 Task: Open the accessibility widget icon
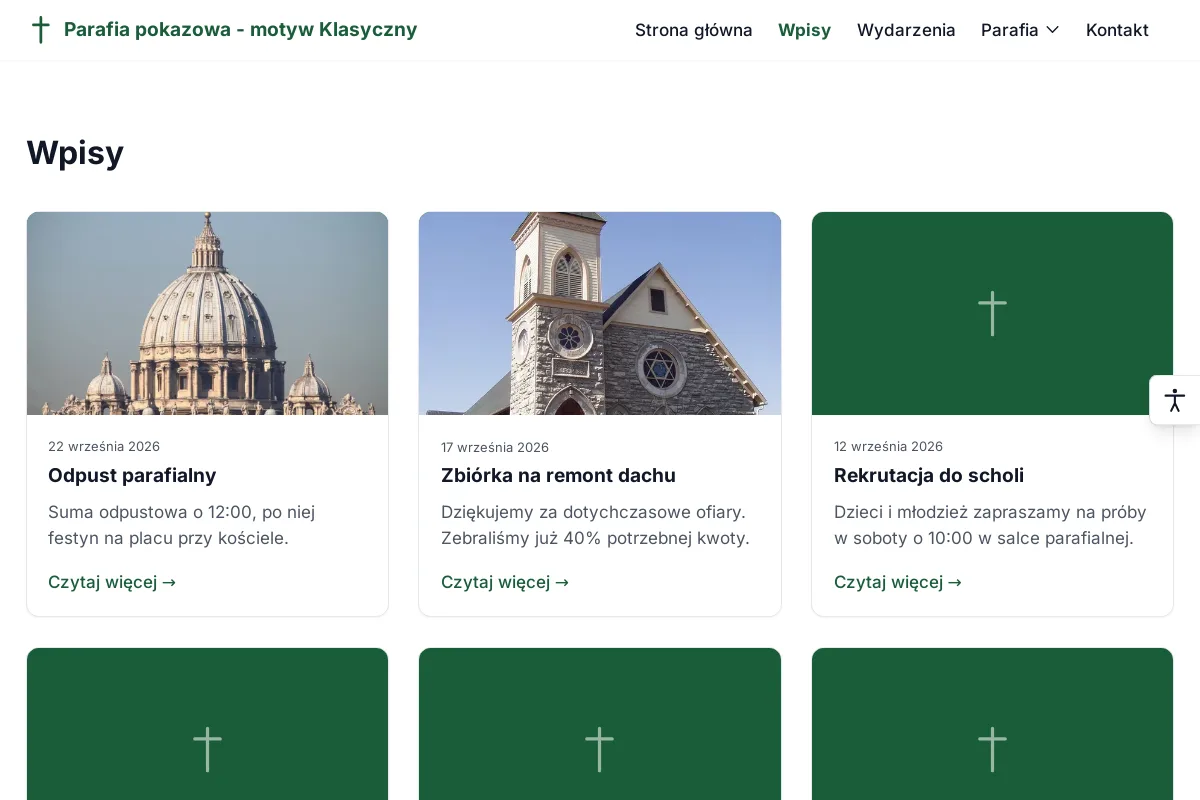click(x=1175, y=400)
